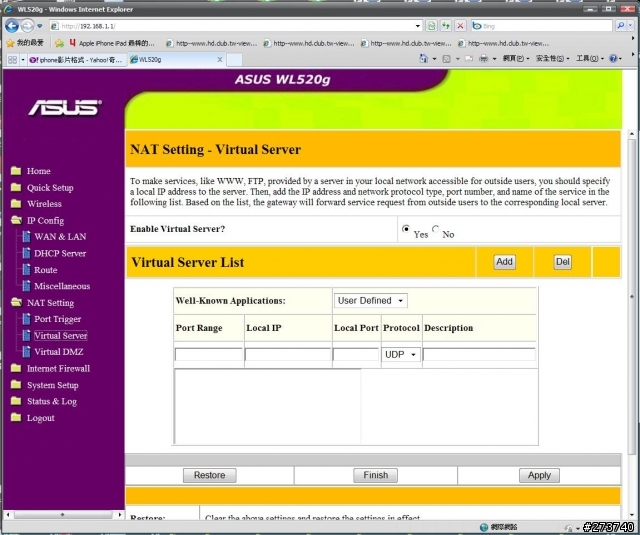Click the Local Port input field

356,355
